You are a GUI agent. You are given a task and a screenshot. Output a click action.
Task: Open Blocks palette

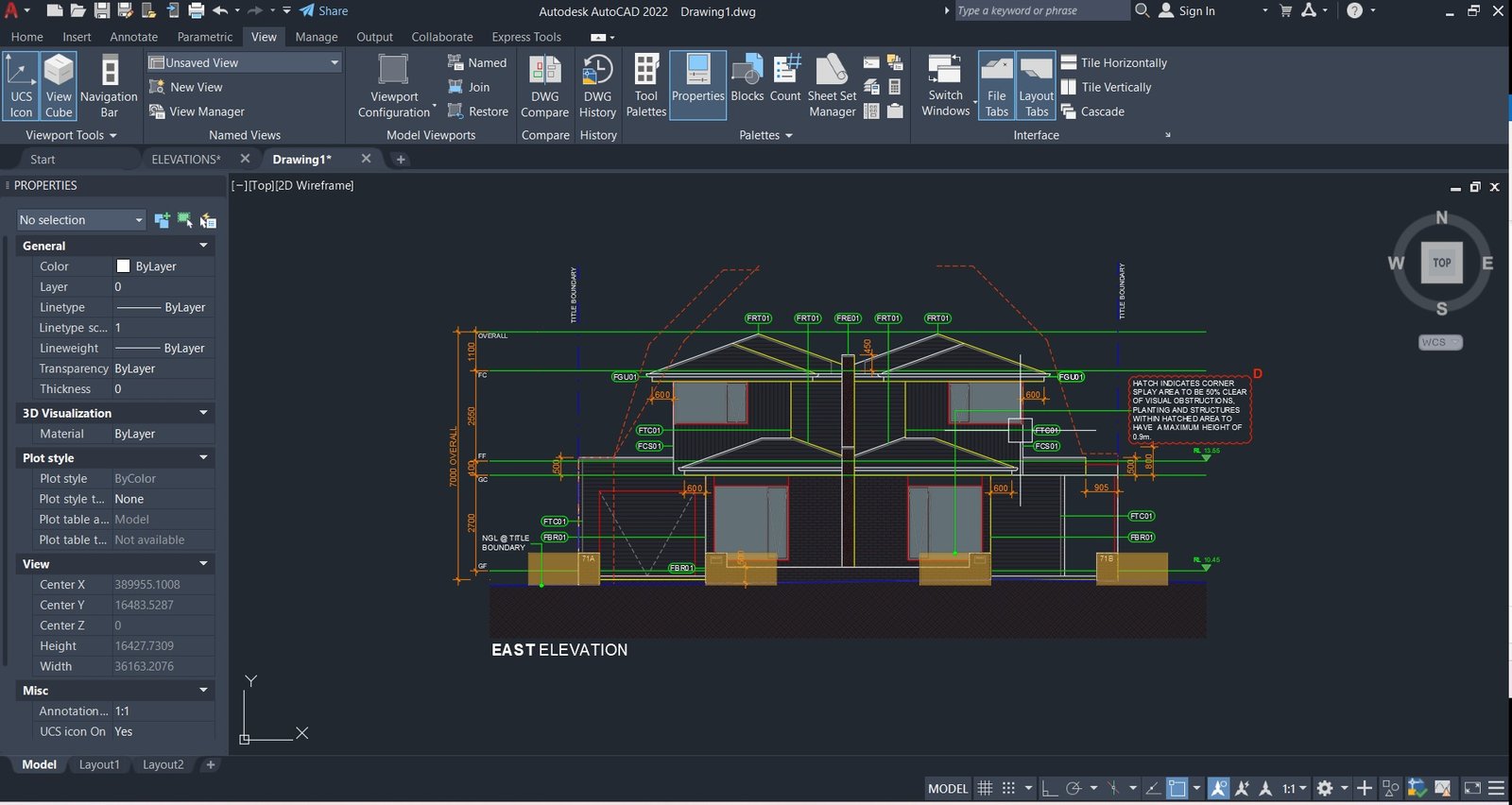click(x=747, y=79)
